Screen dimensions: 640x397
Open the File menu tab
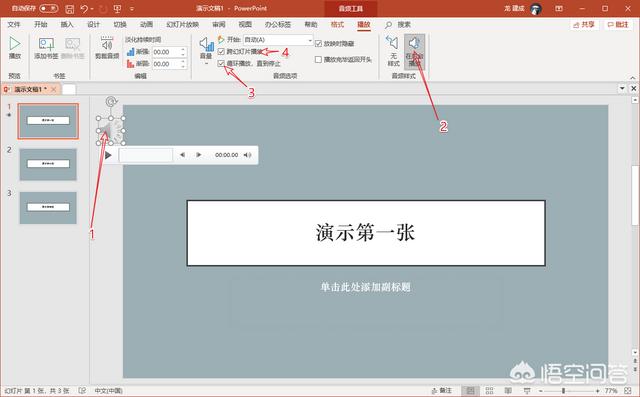coord(14,24)
